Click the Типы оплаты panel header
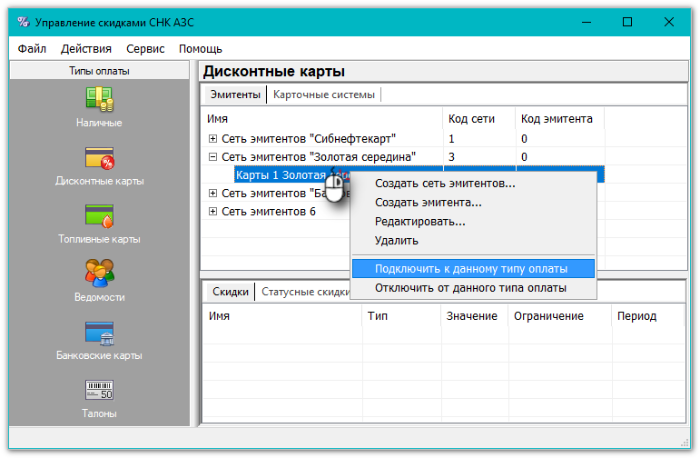Screen dimensions: 700x458 pyautogui.click(x=98, y=71)
